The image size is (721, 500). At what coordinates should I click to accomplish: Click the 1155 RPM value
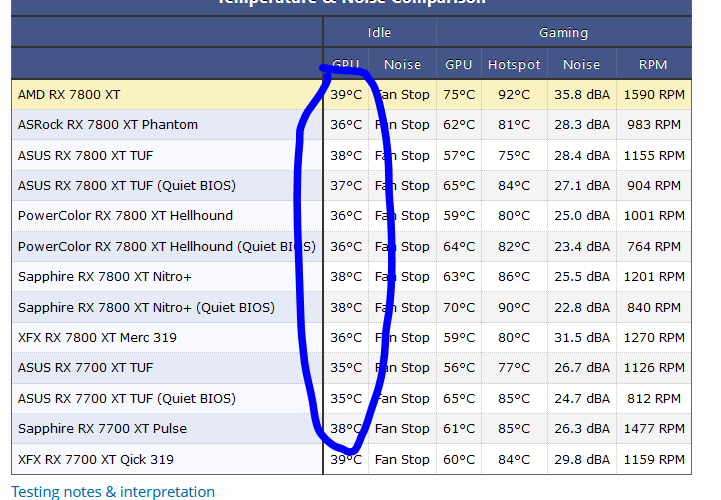(x=654, y=155)
